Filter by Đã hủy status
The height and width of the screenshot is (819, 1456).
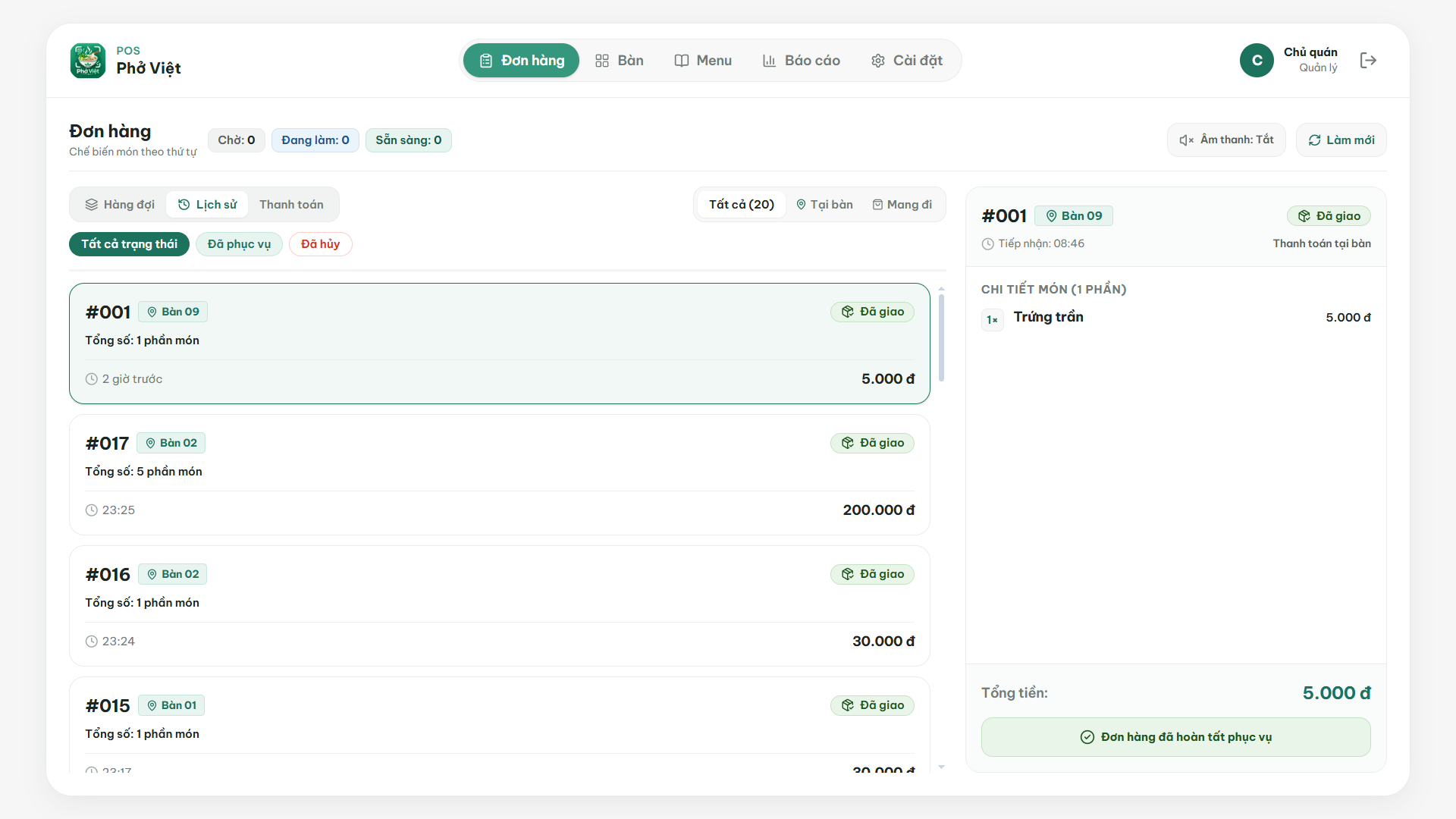pos(320,244)
